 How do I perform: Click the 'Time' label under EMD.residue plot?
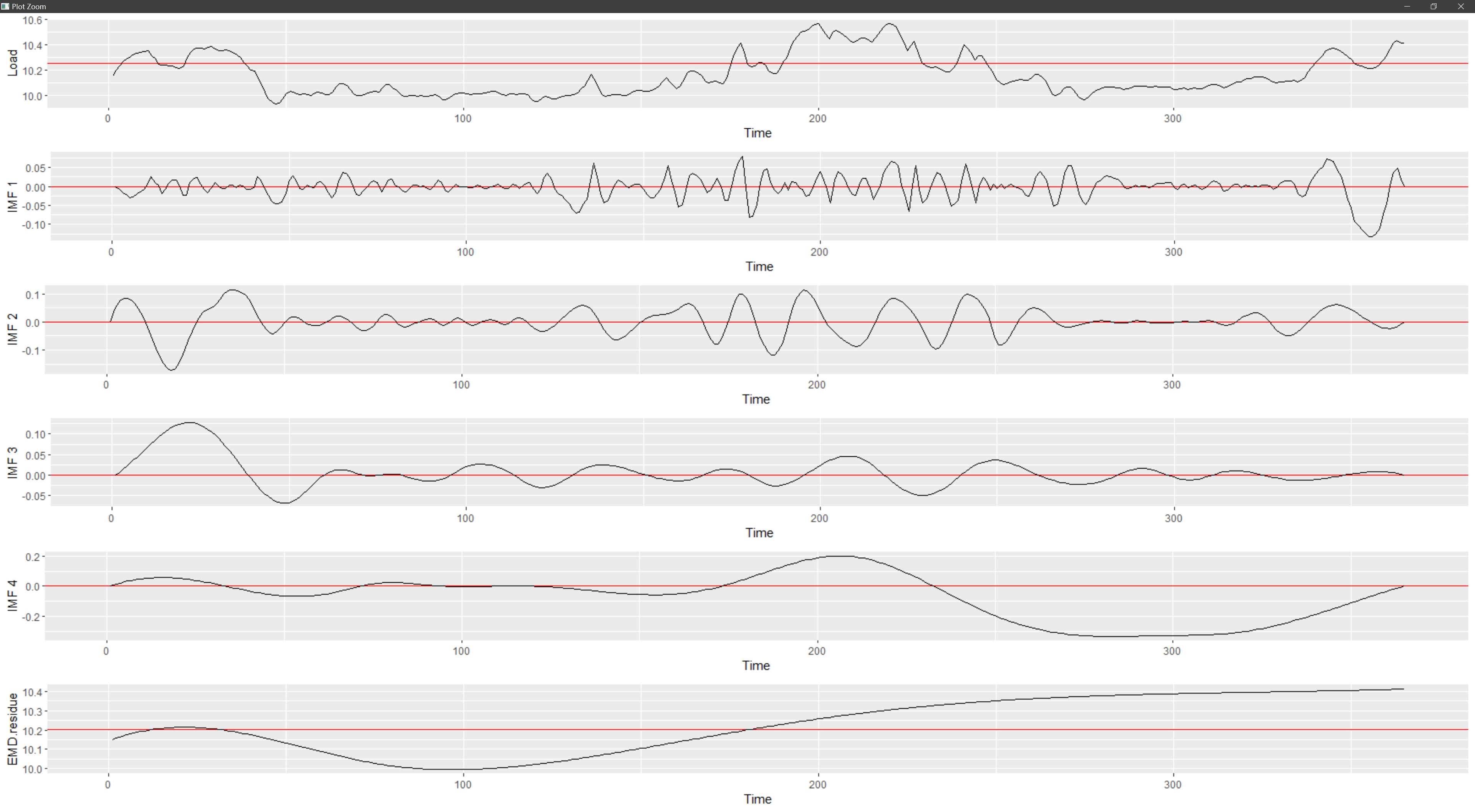tap(757, 799)
